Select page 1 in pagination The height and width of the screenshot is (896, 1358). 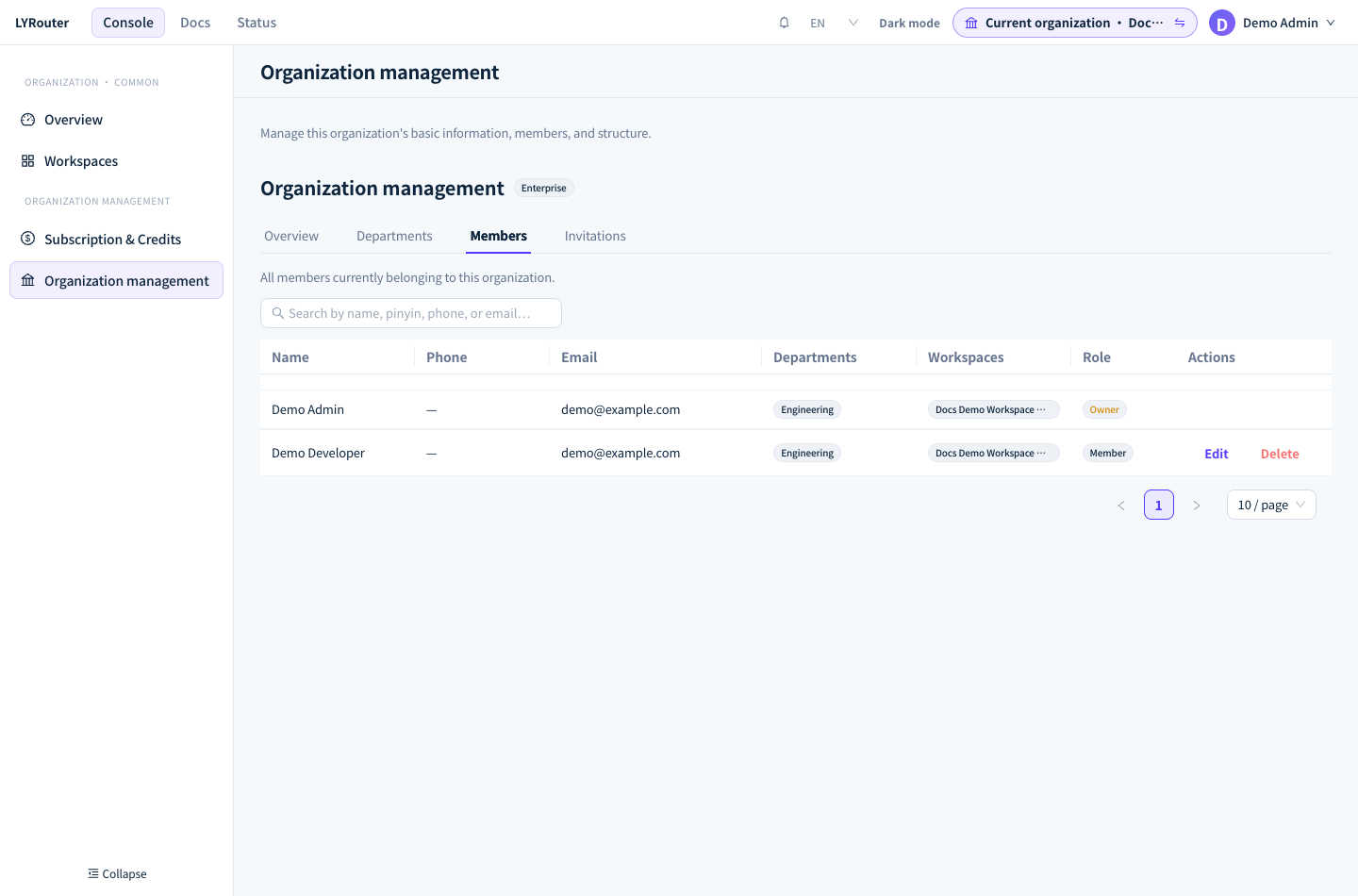pos(1159,505)
